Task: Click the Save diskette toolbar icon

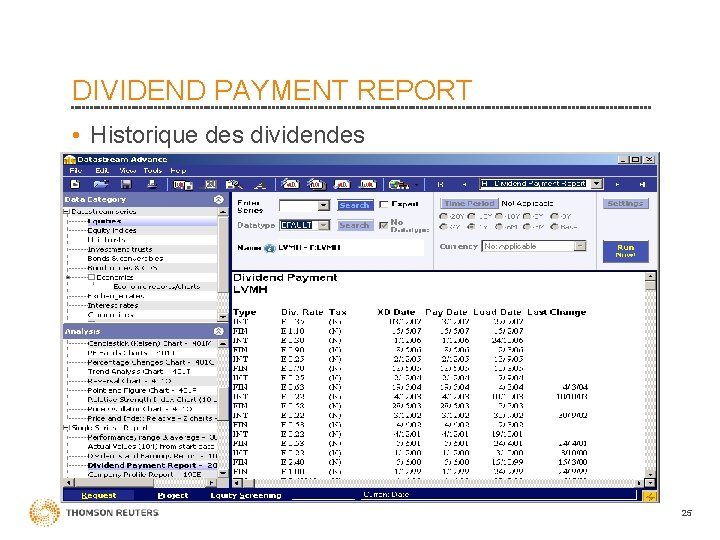Action: pos(126,184)
